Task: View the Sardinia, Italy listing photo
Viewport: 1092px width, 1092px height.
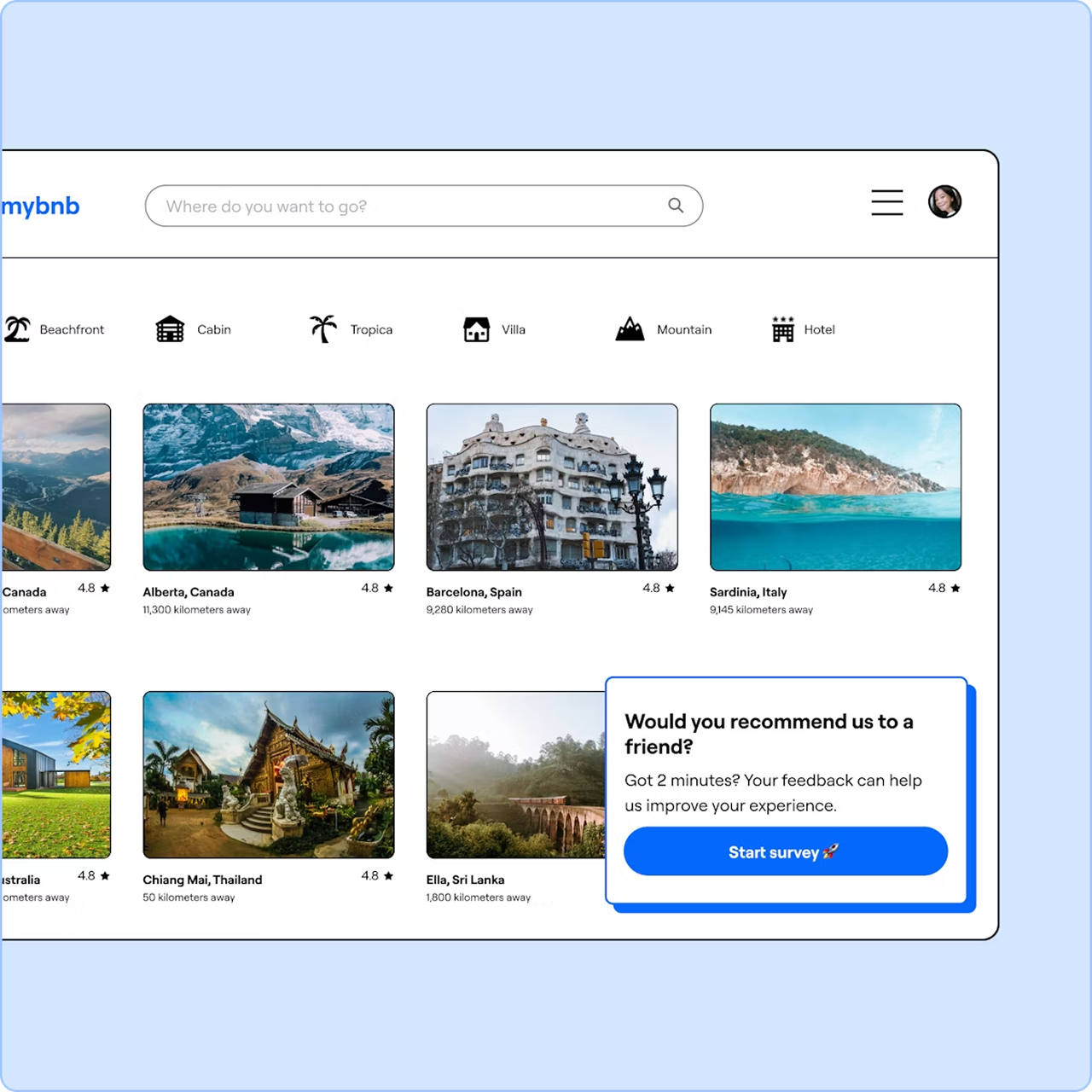Action: coord(835,487)
